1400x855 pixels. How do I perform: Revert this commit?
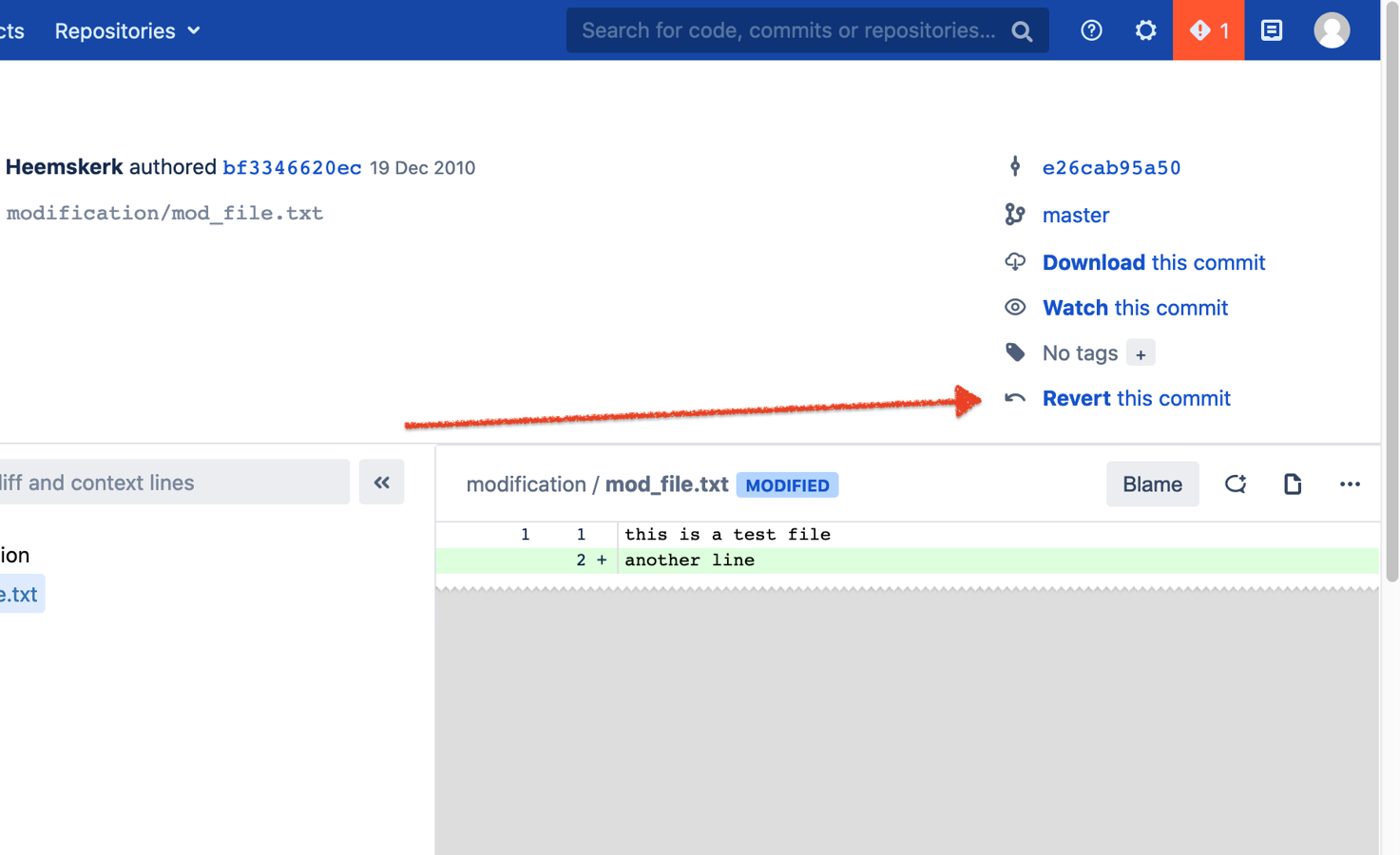(1135, 398)
